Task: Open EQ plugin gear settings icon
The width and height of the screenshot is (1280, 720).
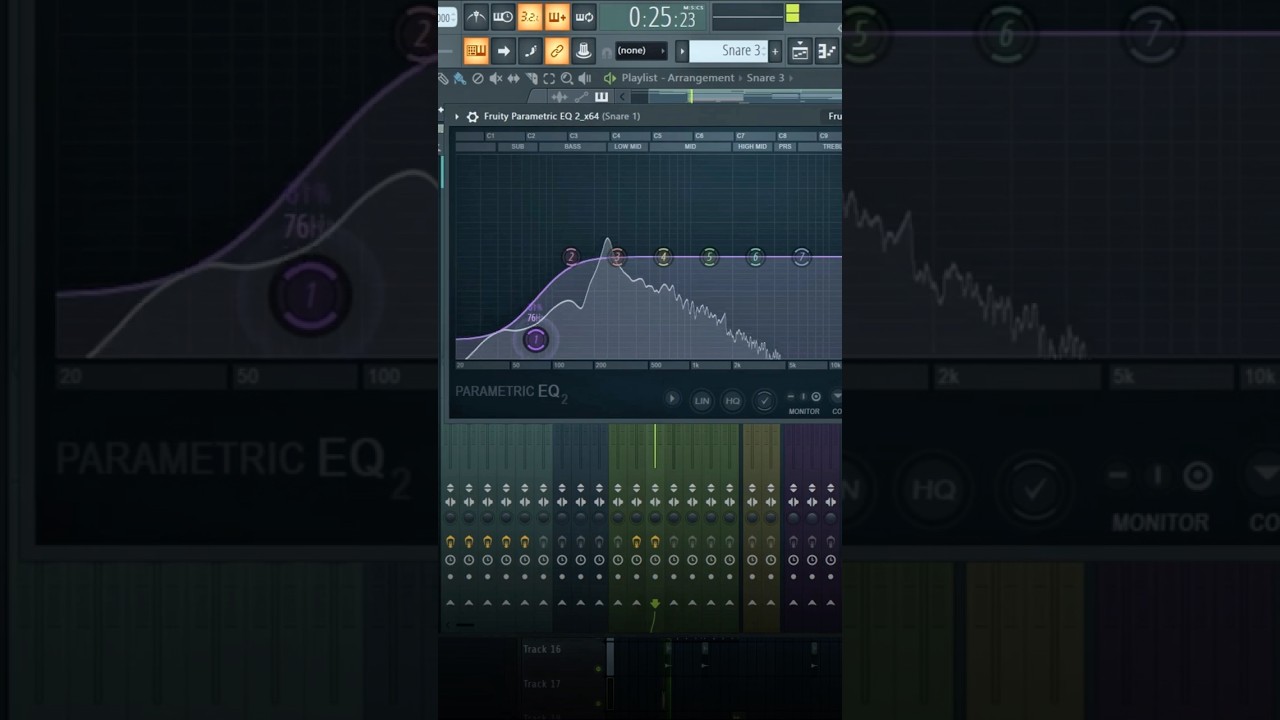Action: tap(473, 117)
